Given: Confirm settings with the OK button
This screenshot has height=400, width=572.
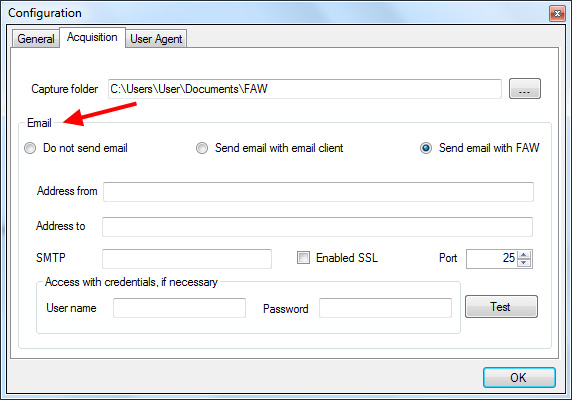Looking at the screenshot, I should [519, 377].
